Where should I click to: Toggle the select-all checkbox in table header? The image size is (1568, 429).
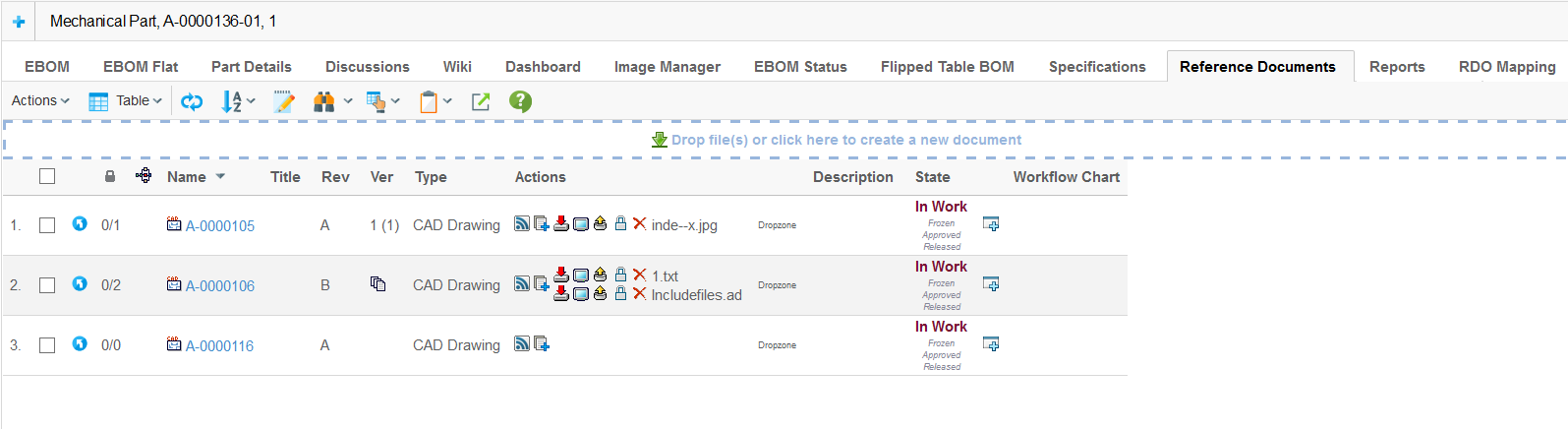(47, 176)
